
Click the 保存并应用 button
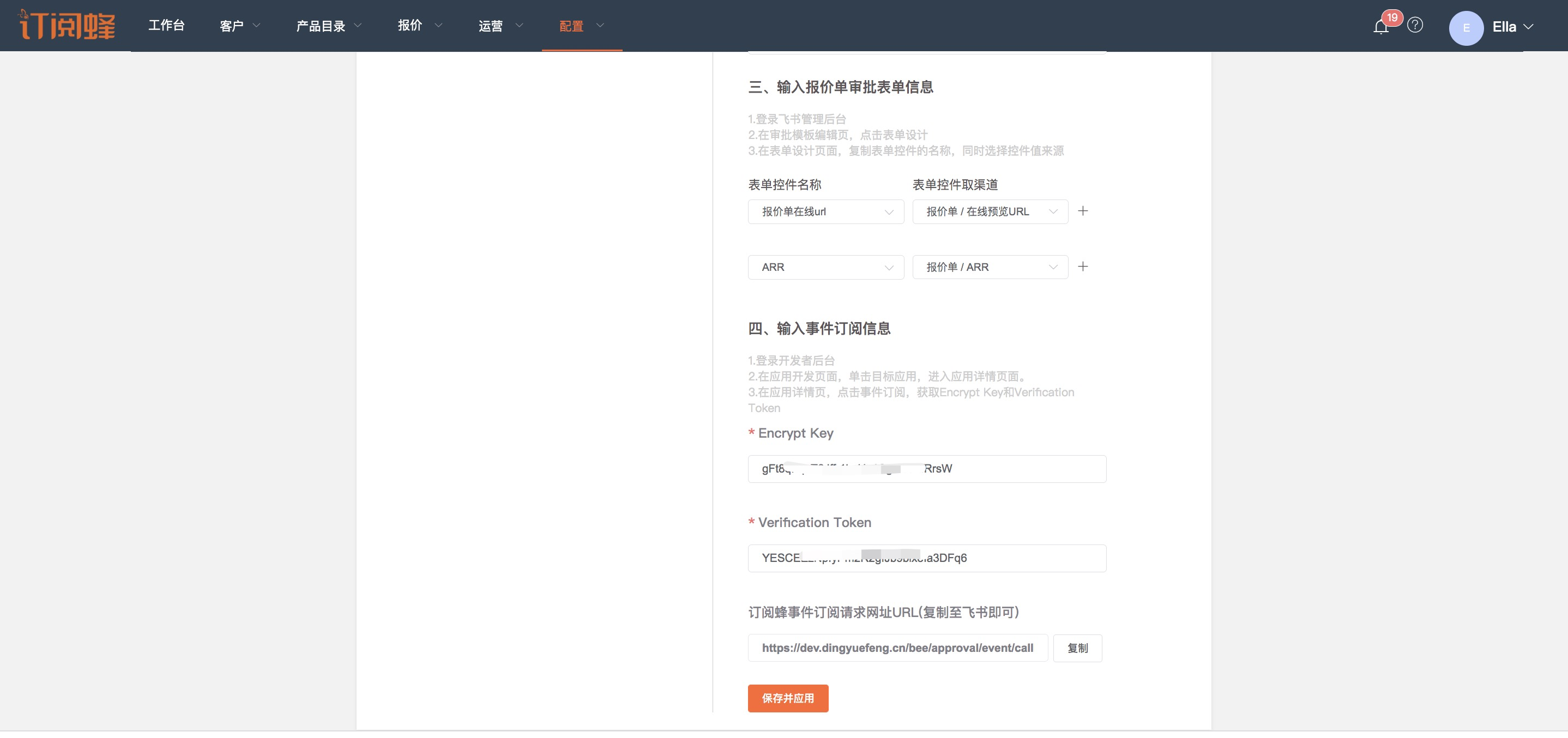[788, 698]
